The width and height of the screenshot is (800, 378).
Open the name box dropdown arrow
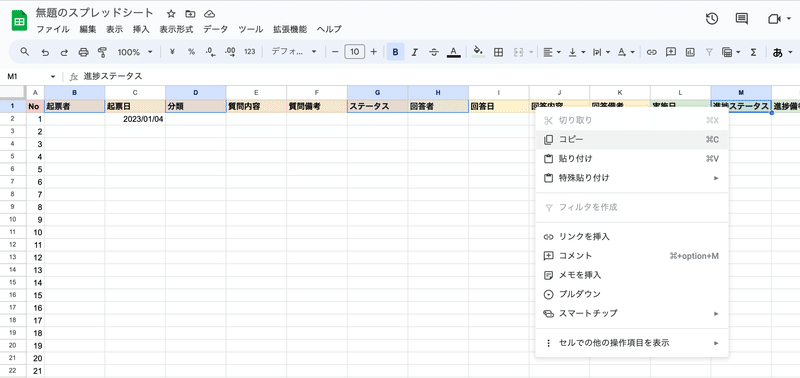coord(53,77)
